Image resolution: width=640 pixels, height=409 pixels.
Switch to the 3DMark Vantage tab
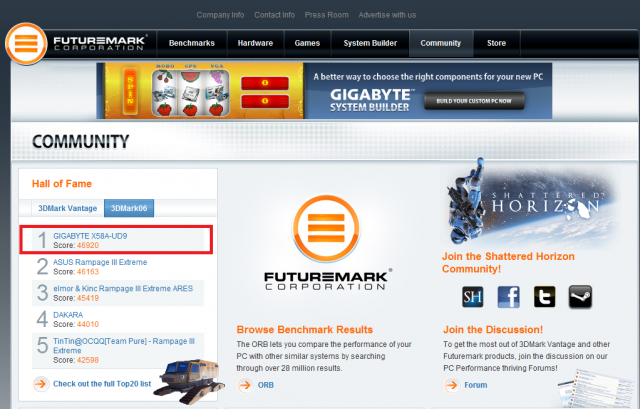(68, 208)
